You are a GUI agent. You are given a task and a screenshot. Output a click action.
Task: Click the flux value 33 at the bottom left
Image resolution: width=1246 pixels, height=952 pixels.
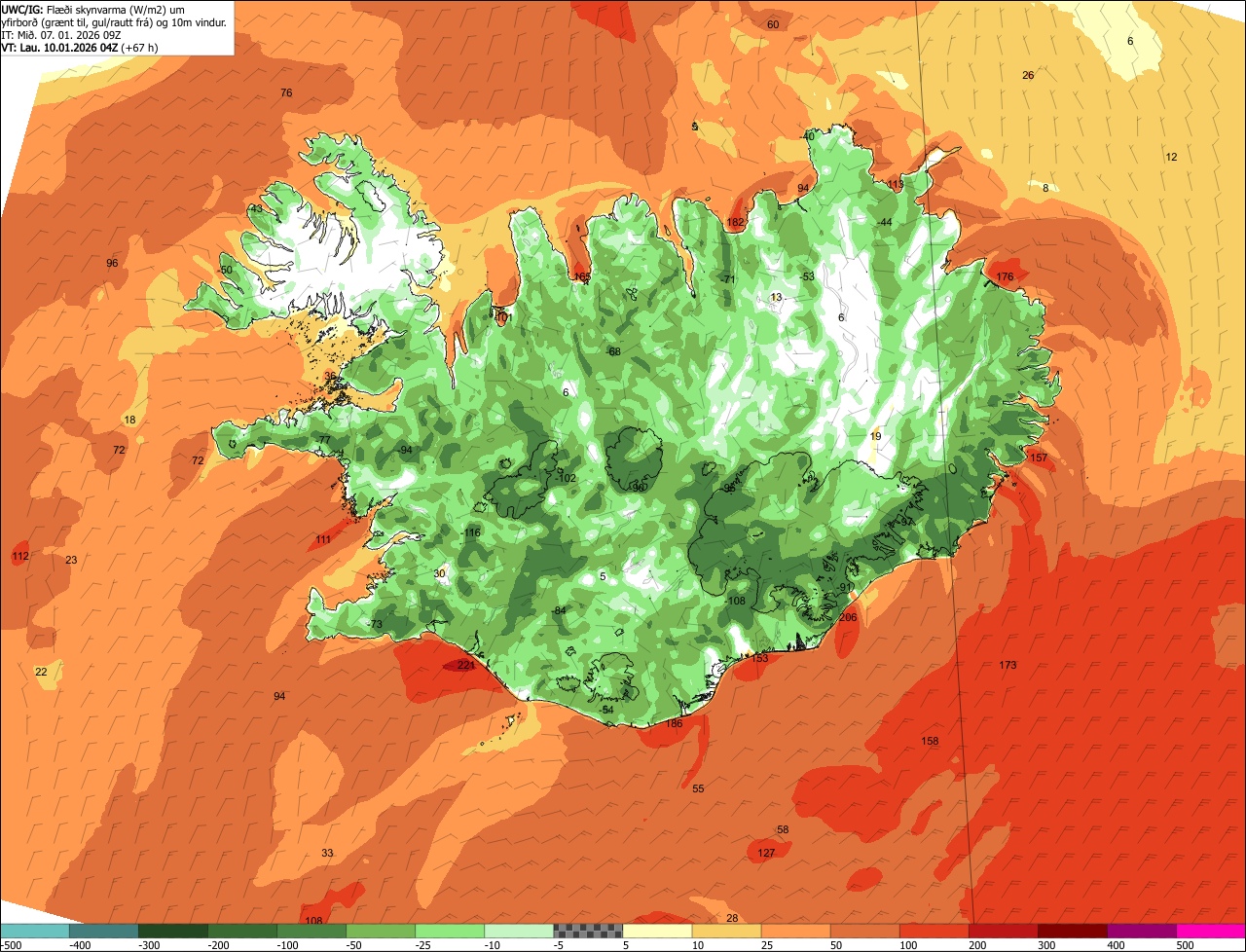point(327,854)
